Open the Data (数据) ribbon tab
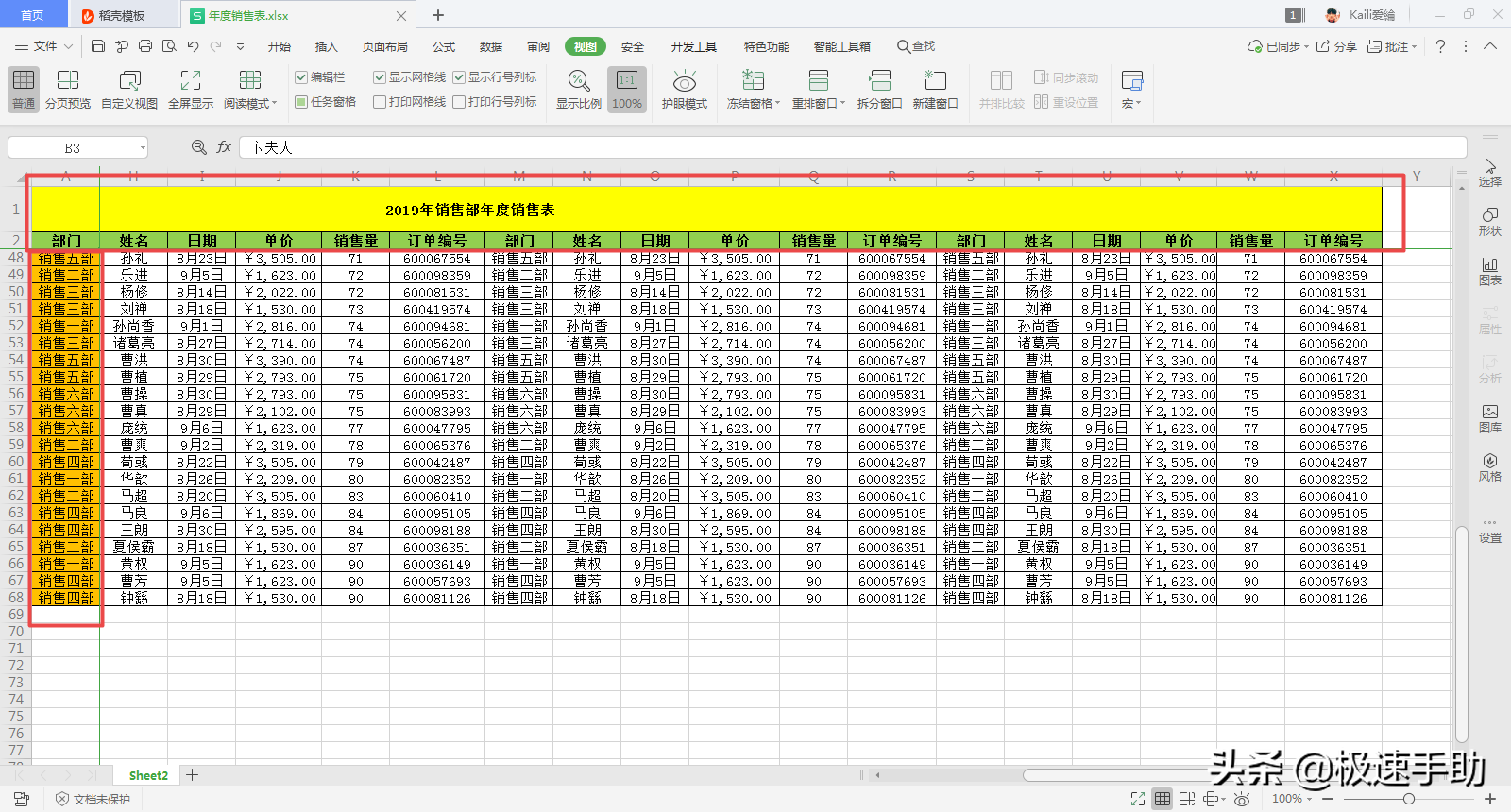 [490, 46]
